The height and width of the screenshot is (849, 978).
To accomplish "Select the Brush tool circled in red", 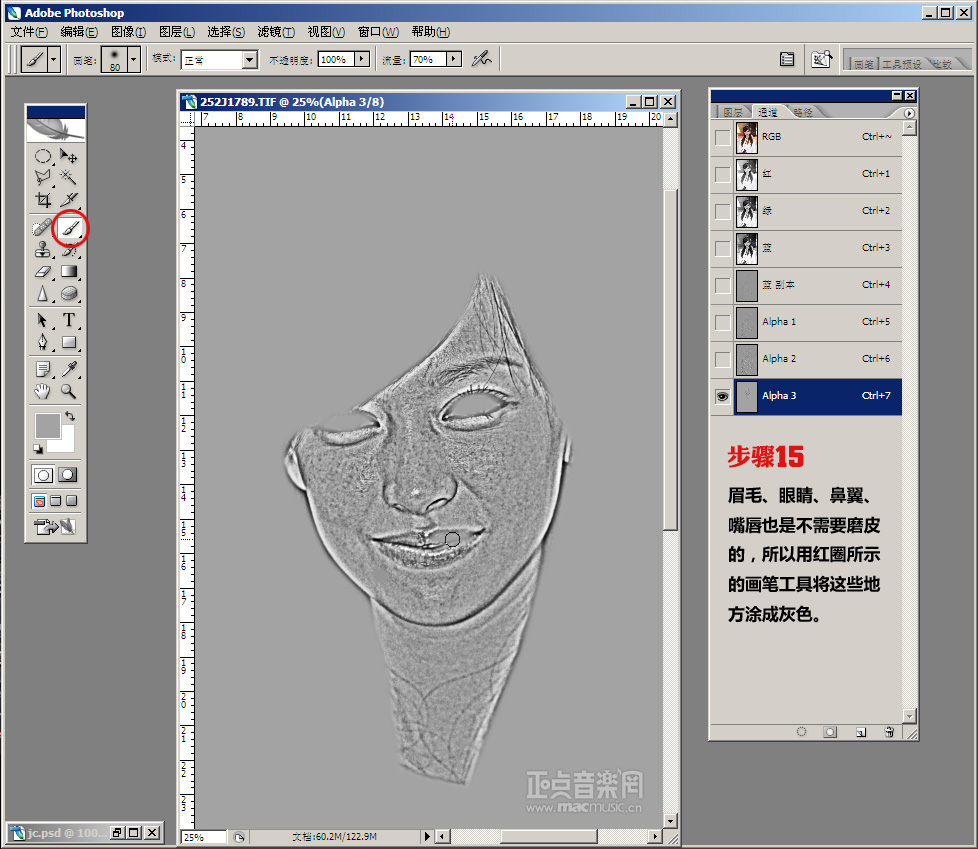I will click(69, 229).
